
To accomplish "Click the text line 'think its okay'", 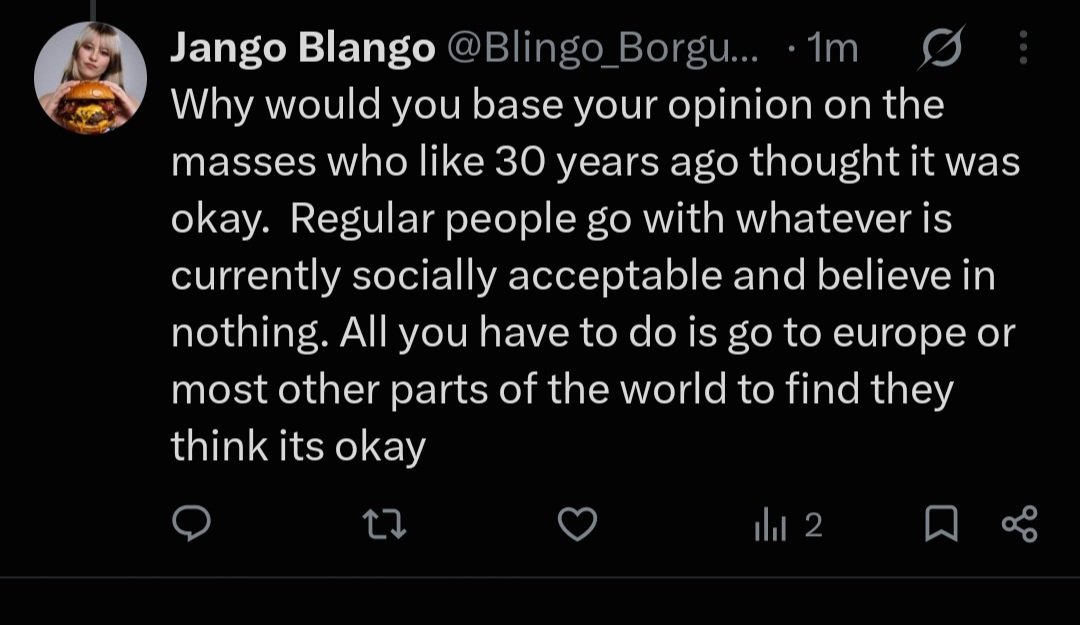I will pos(298,447).
